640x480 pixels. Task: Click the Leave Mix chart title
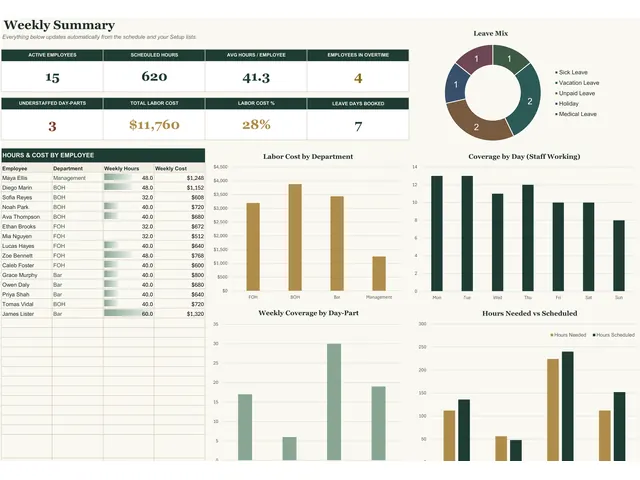tap(491, 33)
